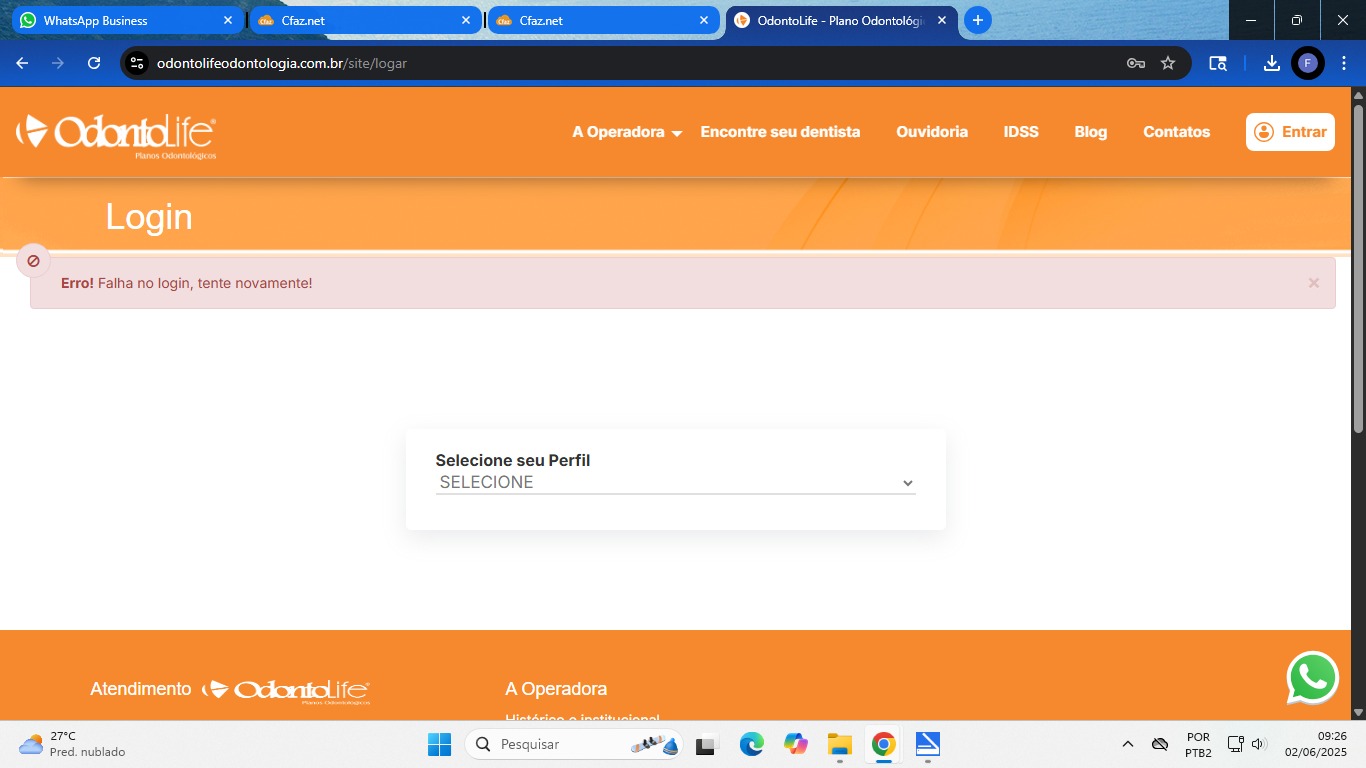This screenshot has height=768, width=1366.
Task: Open network and volume quick settings
Action: coord(1247,744)
